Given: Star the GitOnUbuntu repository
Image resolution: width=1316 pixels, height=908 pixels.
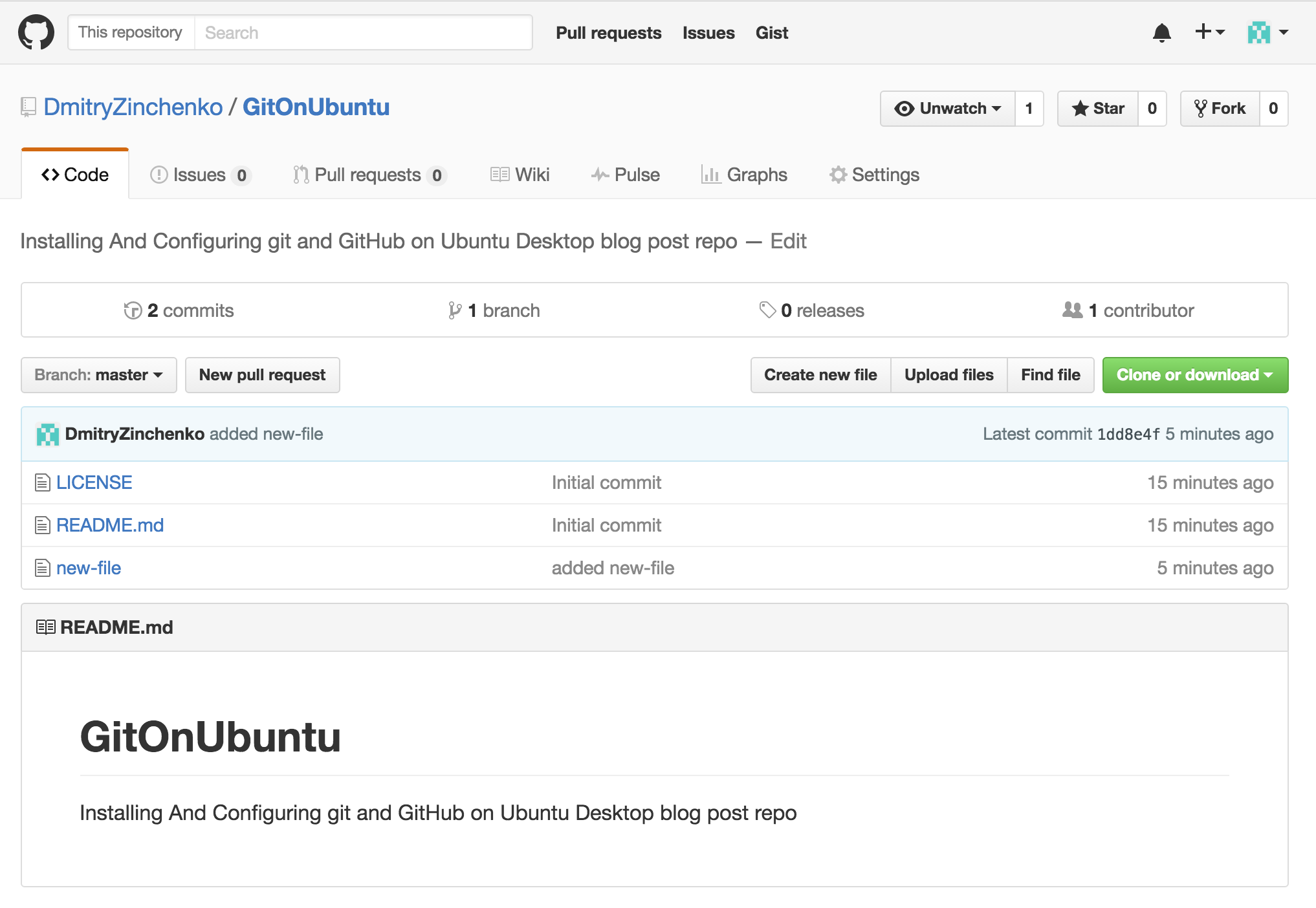Looking at the screenshot, I should pos(1098,108).
